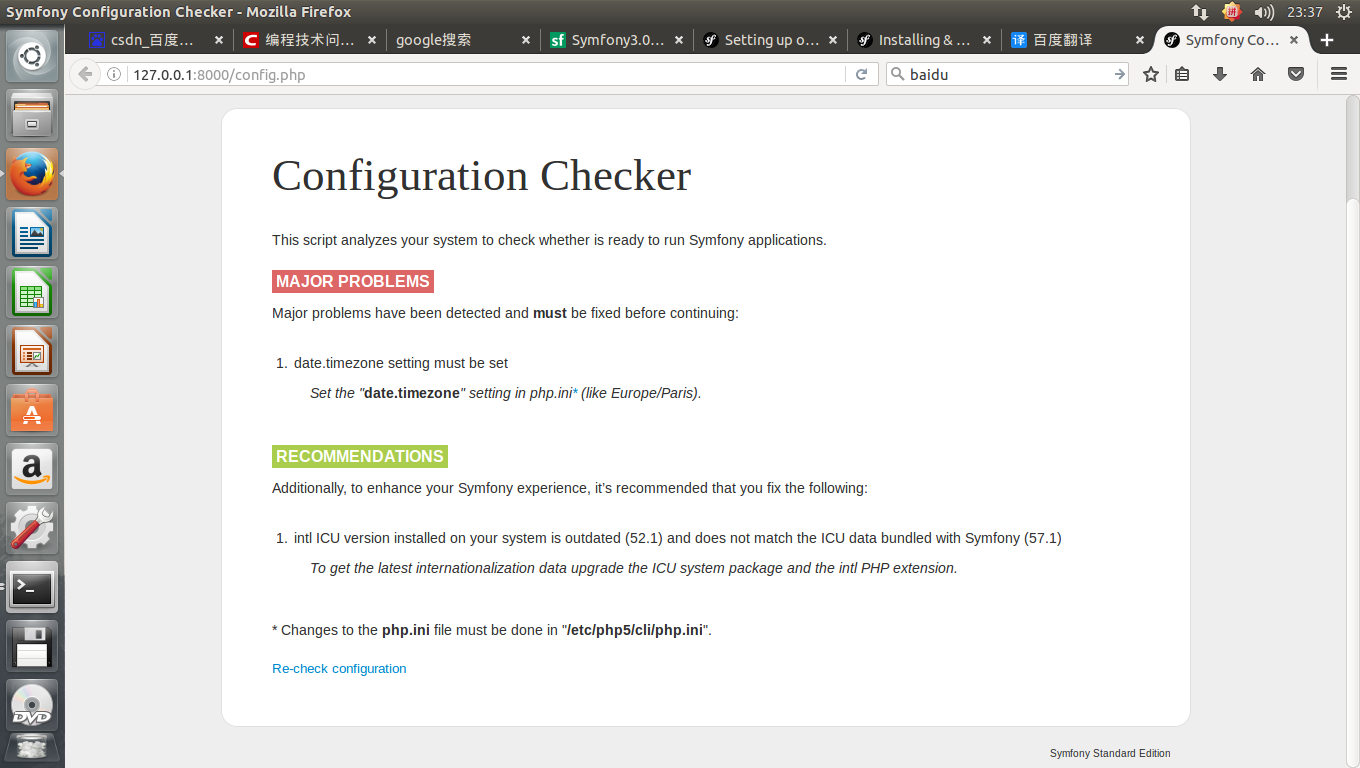Launch LibreOffice Calc from dock
The height and width of the screenshot is (768, 1360).
click(x=33, y=292)
